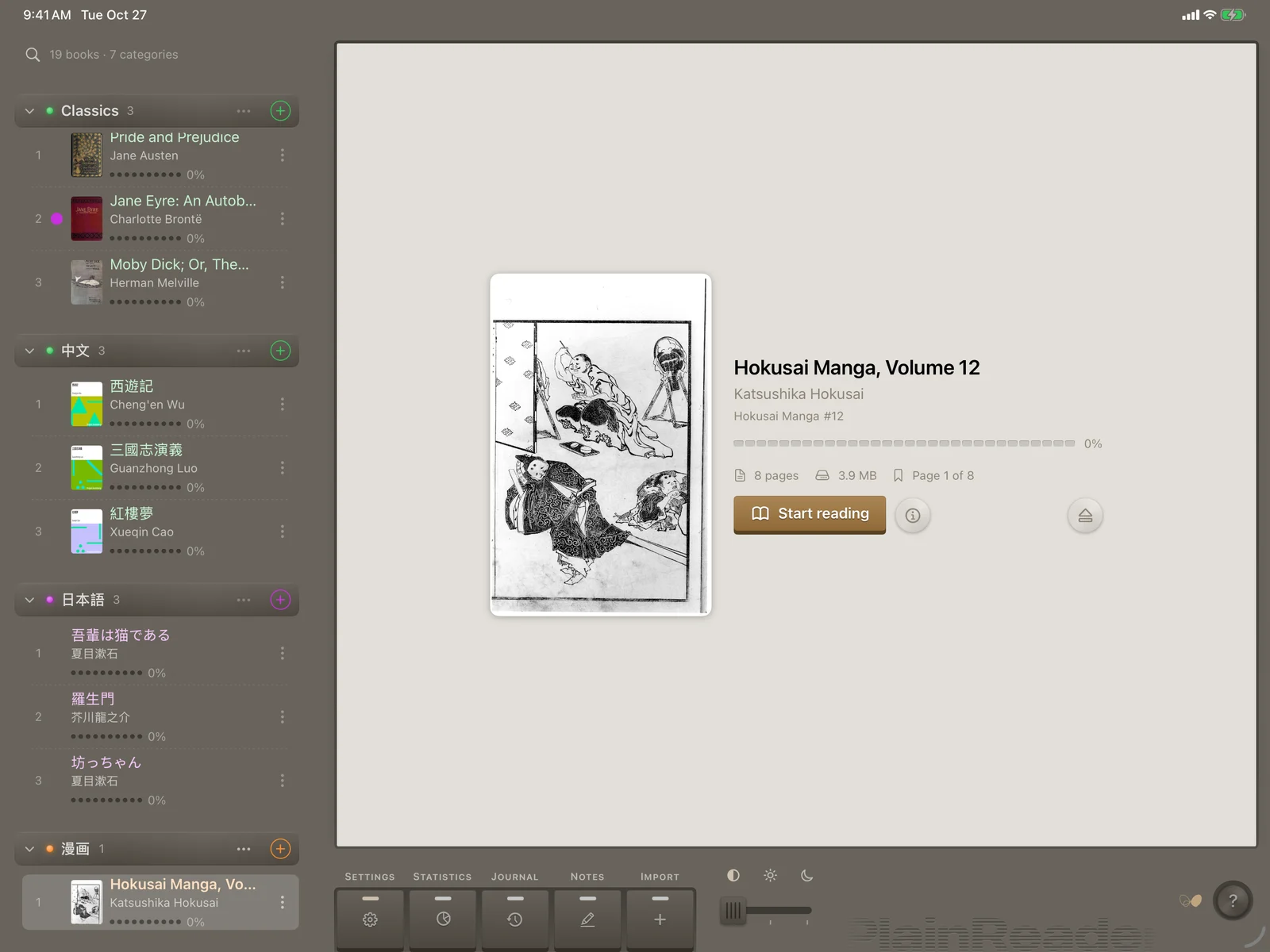
Task: Switch to light sun theme mode
Action: click(770, 875)
